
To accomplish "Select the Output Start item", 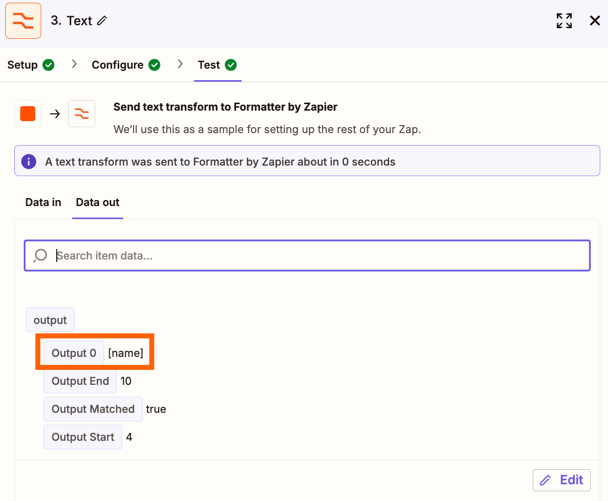I will pyautogui.click(x=83, y=437).
